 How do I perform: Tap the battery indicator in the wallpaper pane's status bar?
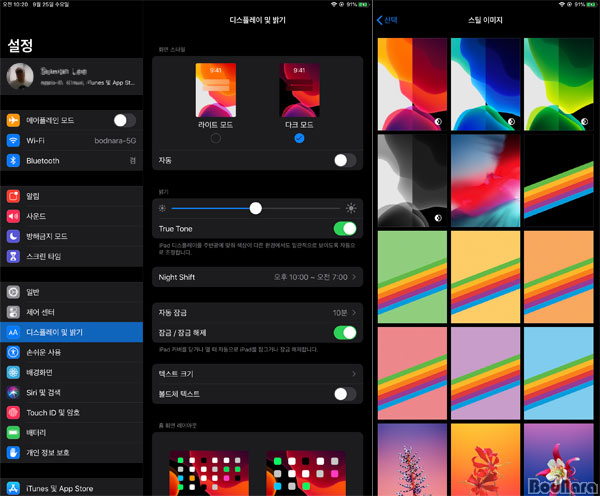pos(590,4)
